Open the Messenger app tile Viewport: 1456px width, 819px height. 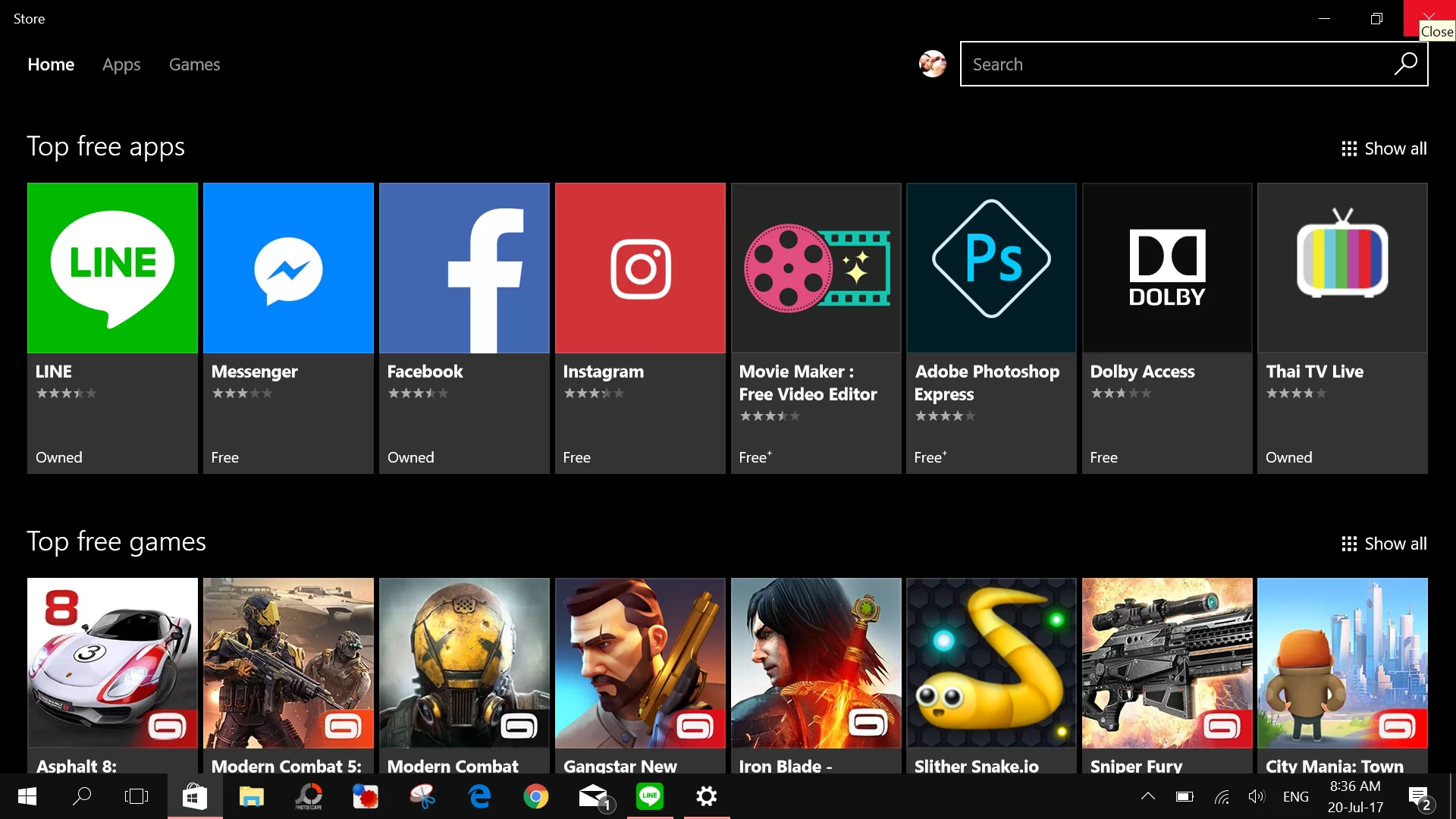point(288,328)
